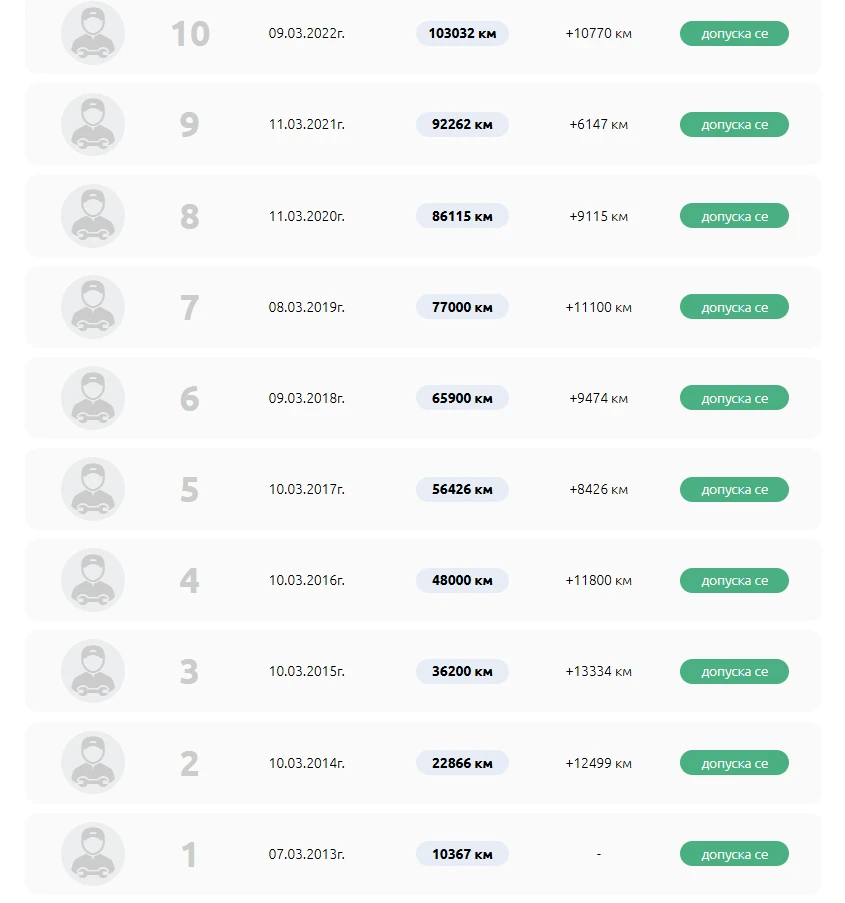Click the mechanic avatar for inspection 1
Viewport: 845px width, 903px height.
[93, 854]
